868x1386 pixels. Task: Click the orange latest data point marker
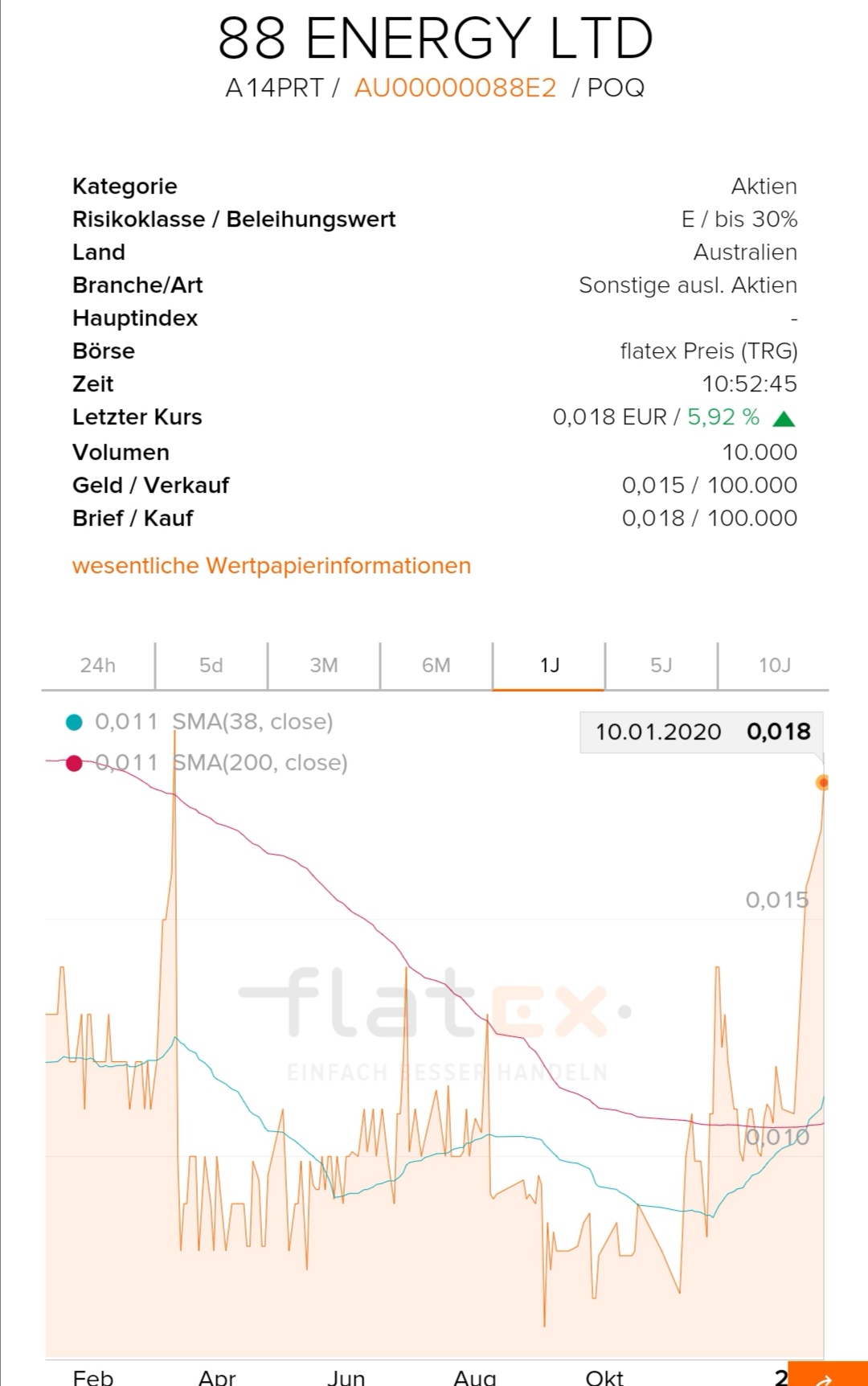[x=822, y=782]
